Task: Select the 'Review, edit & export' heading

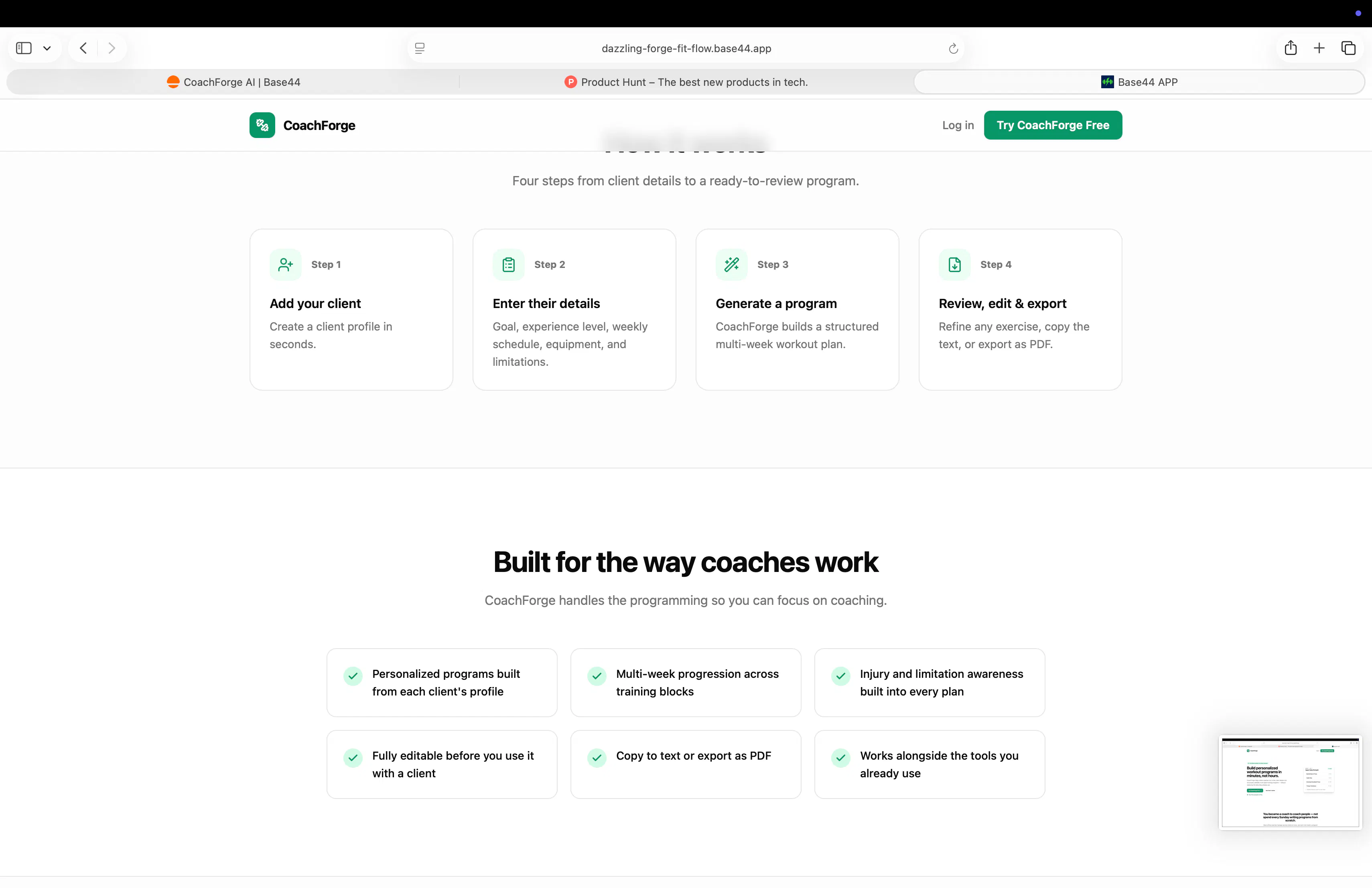Action: pos(1003,304)
